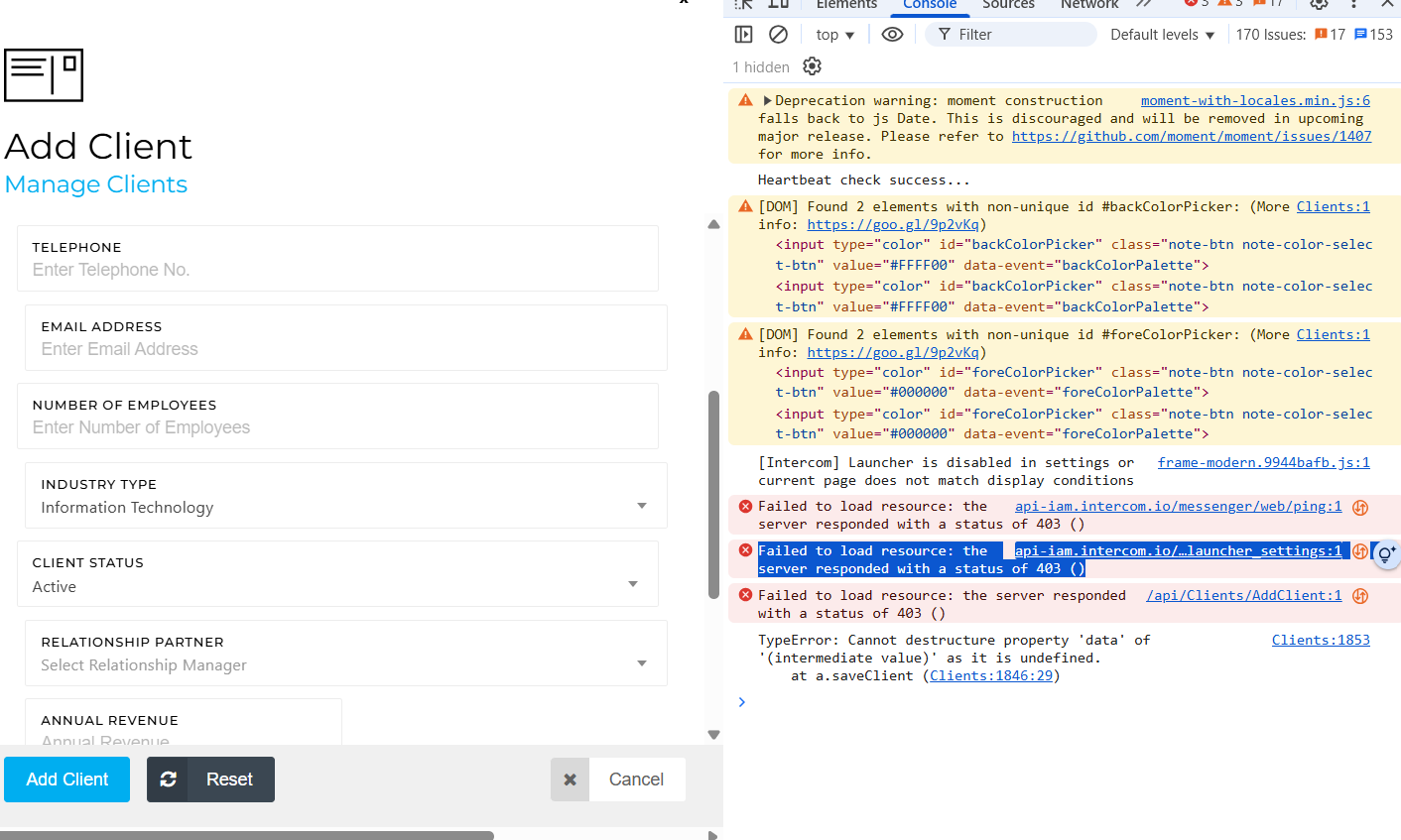
Task: Switch to the Network tab
Action: click(x=1089, y=5)
